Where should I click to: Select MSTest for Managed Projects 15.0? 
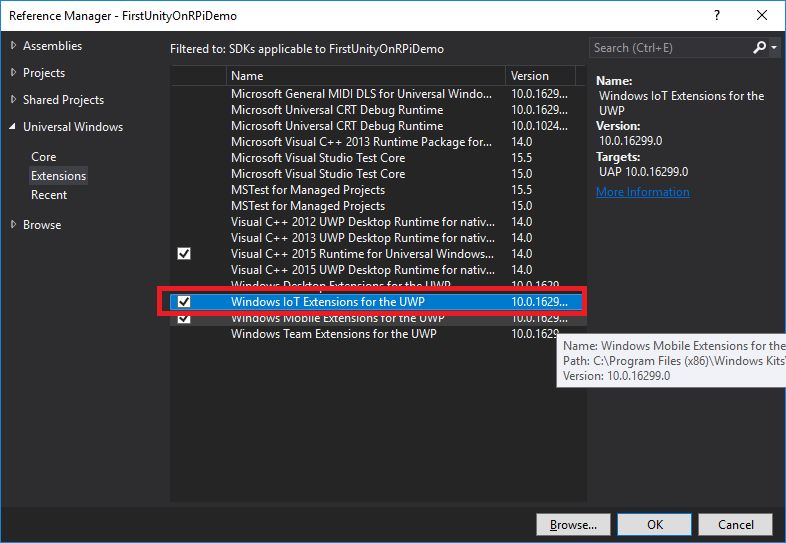(x=378, y=206)
